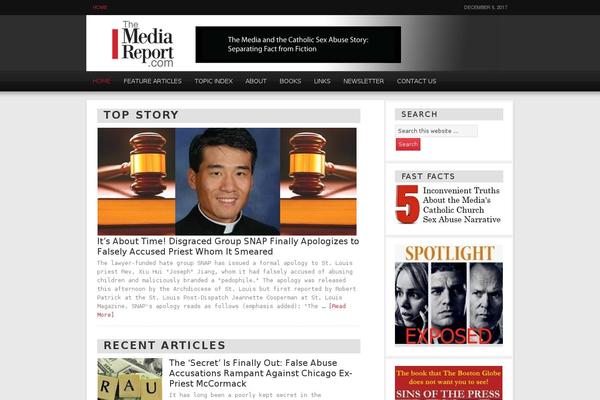
Task: Click the RECENT ARTICLES heading
Action: coord(164,345)
